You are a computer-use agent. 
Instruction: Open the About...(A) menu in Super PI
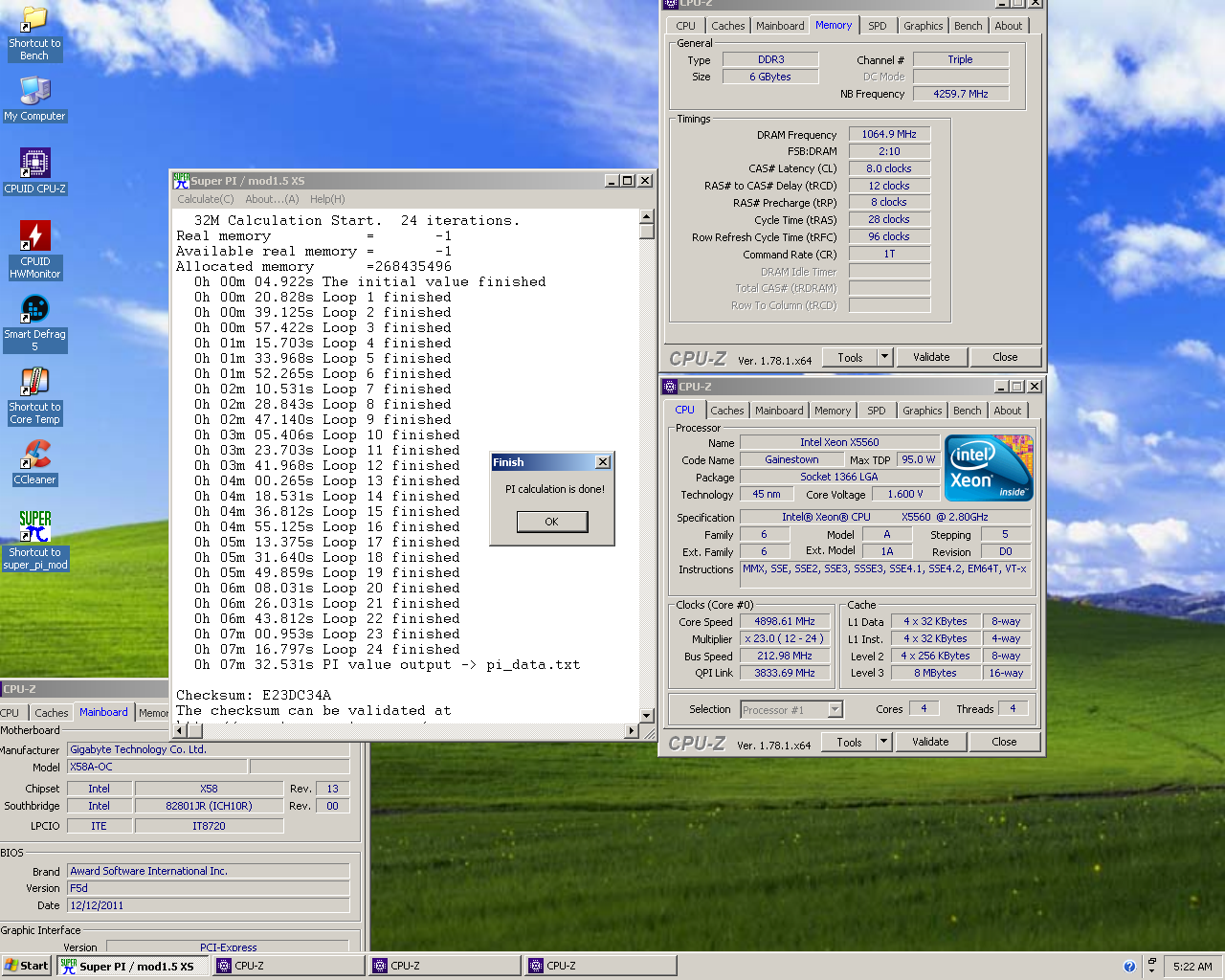pyautogui.click(x=272, y=199)
